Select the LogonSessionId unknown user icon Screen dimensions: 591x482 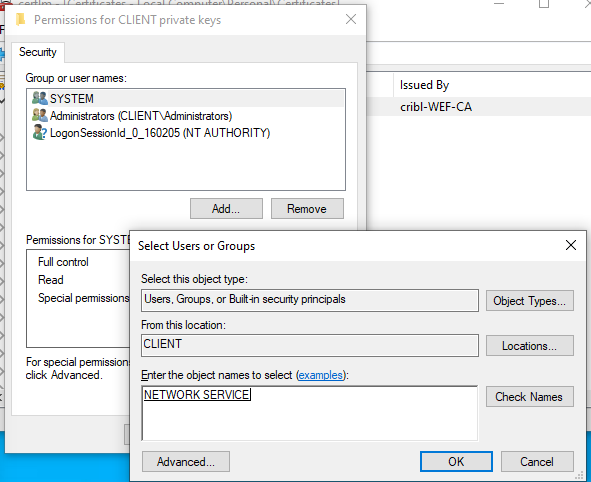coord(40,133)
